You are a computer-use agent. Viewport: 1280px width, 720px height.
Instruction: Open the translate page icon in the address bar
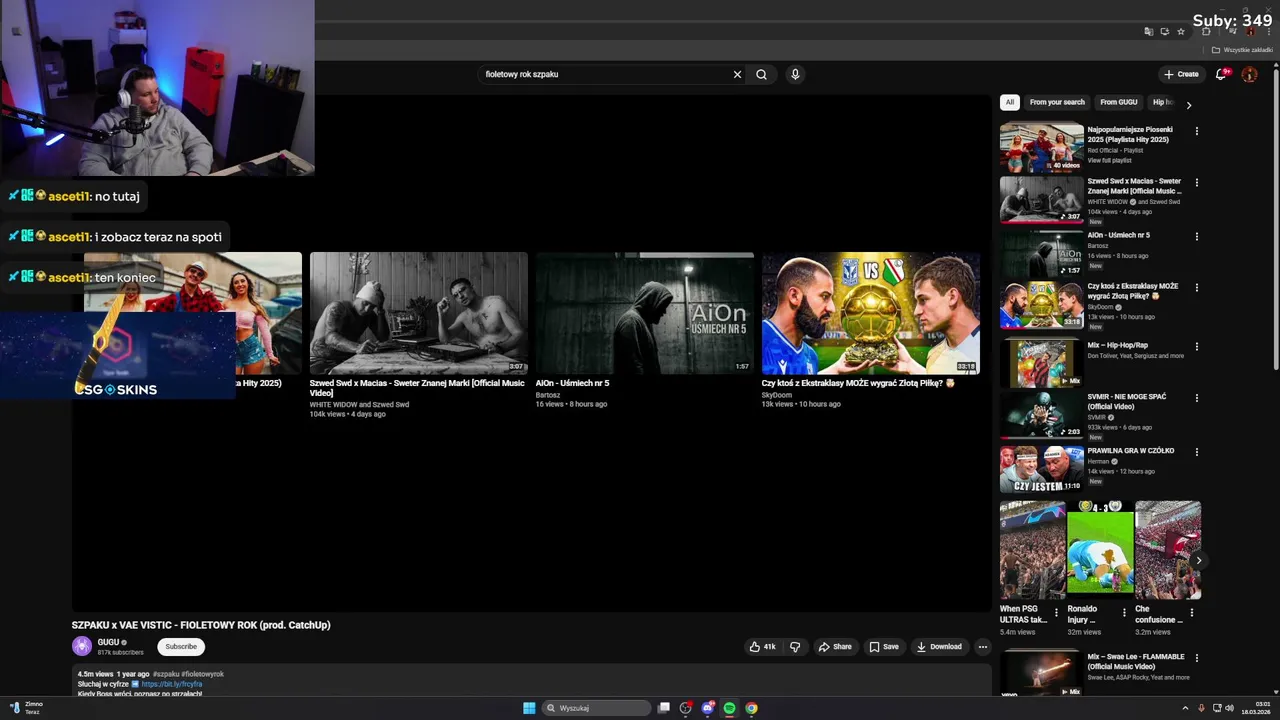(x=1149, y=31)
